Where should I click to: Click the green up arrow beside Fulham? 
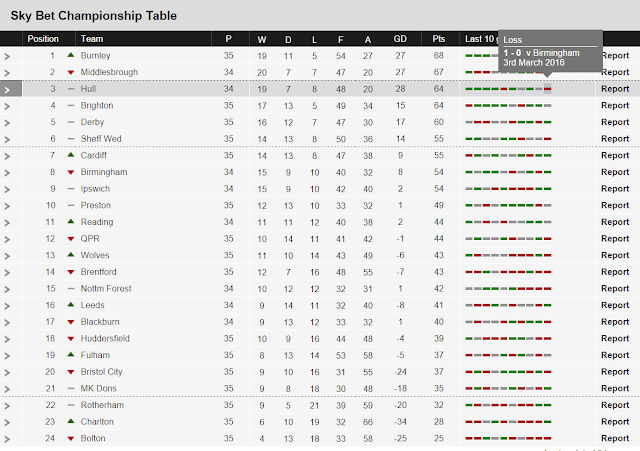tap(71, 355)
